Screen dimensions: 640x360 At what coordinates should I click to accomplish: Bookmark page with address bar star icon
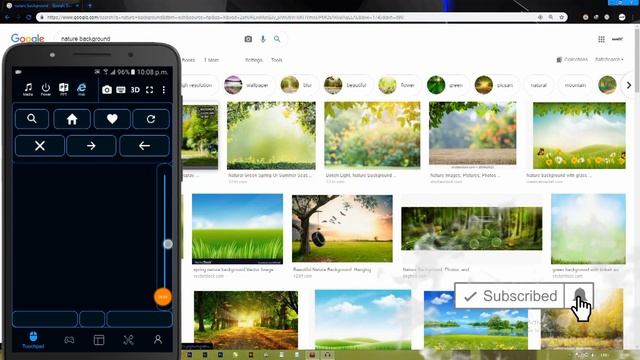pos(562,17)
